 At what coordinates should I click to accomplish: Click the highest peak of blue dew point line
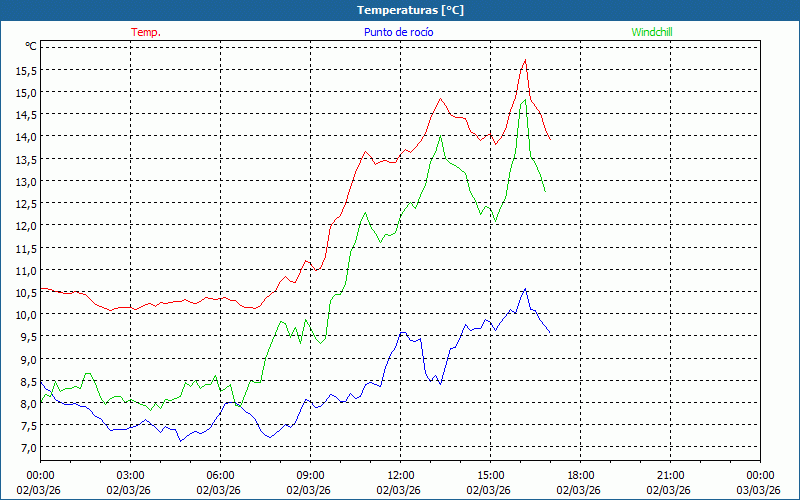click(525, 290)
